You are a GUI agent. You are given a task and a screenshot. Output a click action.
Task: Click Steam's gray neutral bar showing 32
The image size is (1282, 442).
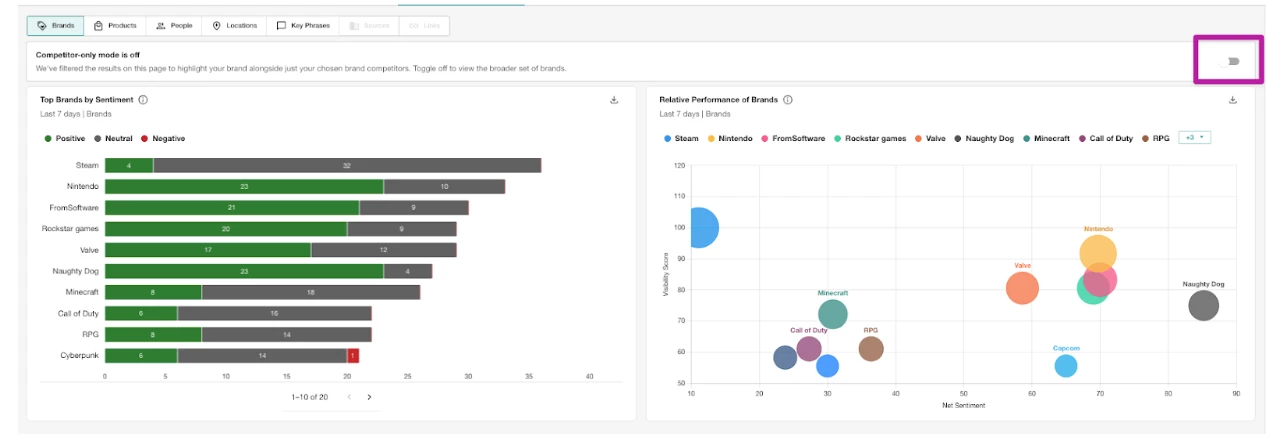[x=347, y=165]
